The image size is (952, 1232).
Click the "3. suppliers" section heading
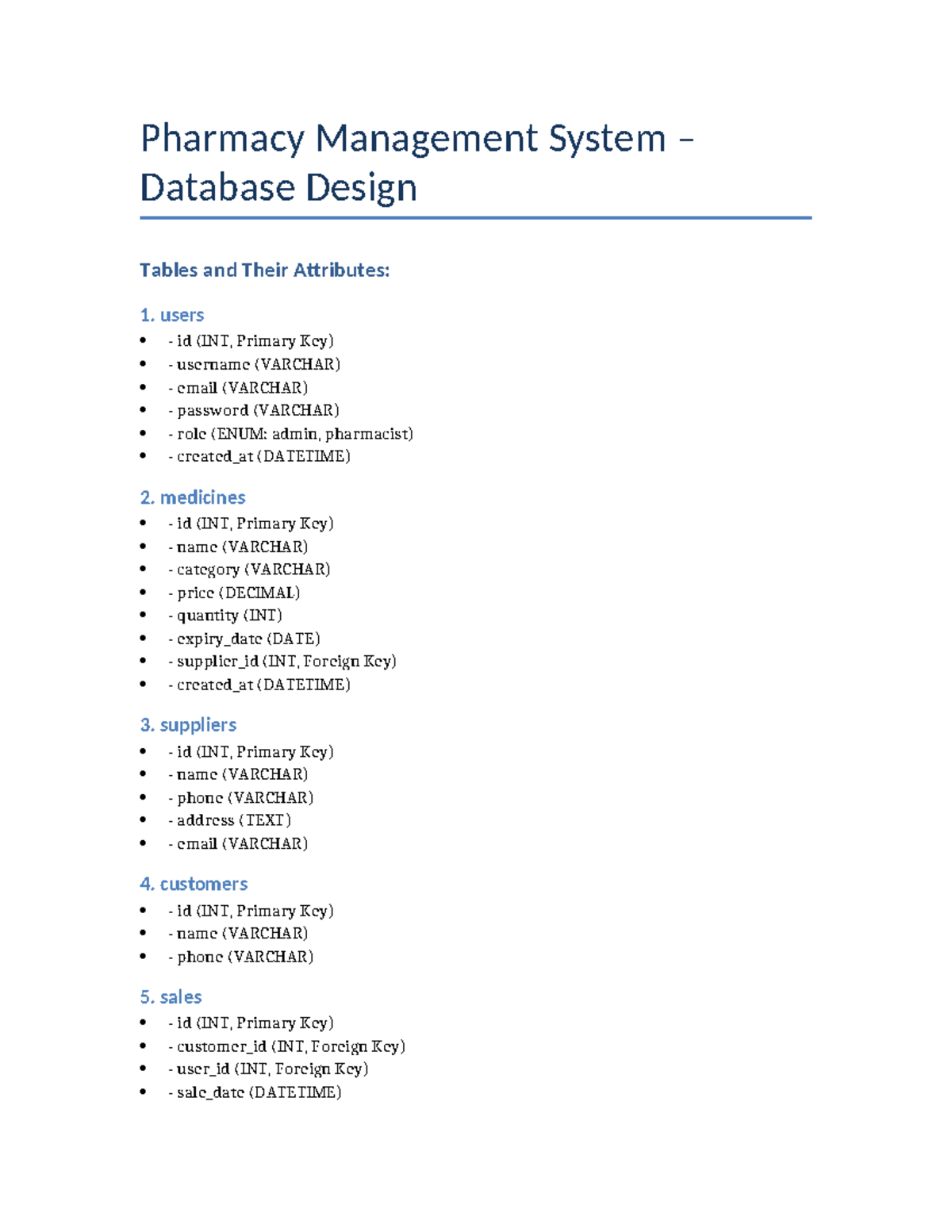coord(188,724)
